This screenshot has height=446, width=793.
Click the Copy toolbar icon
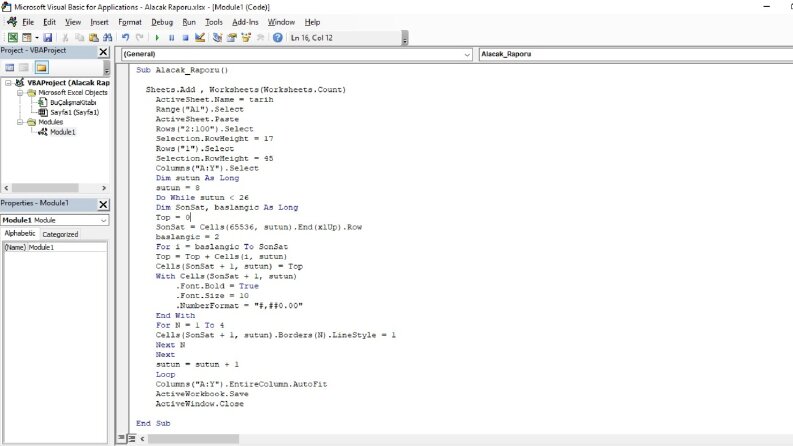pyautogui.click(x=79, y=37)
